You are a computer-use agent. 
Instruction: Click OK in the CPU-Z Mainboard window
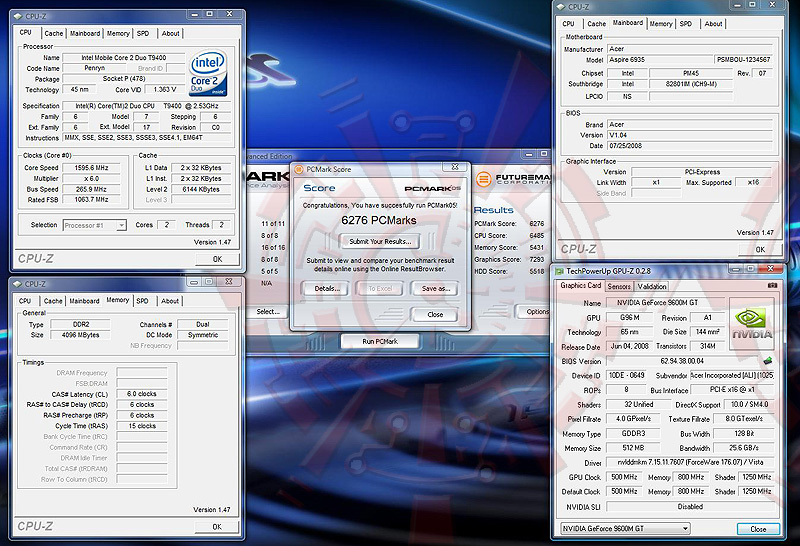(x=760, y=250)
